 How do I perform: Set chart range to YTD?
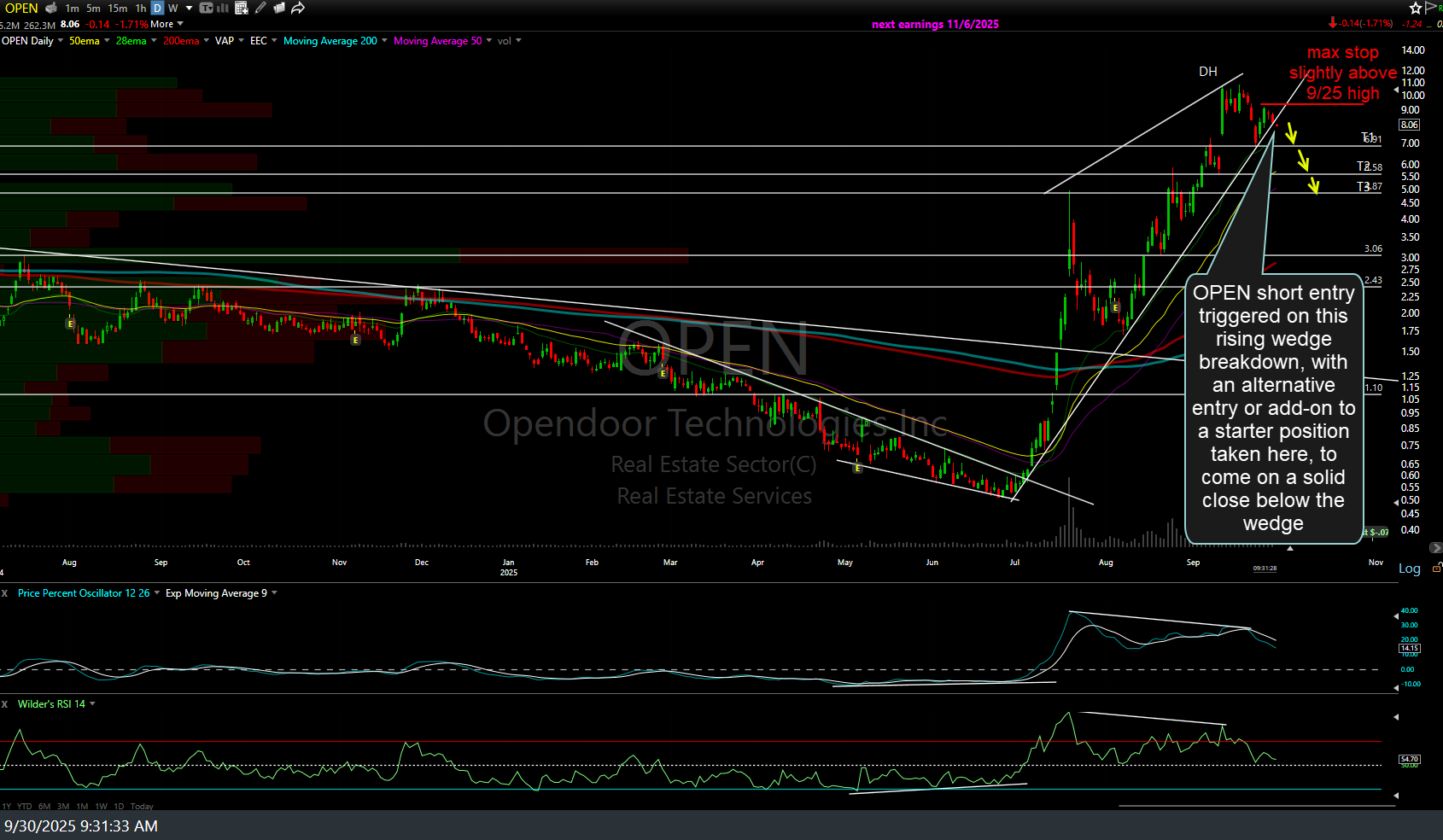pyautogui.click(x=24, y=806)
